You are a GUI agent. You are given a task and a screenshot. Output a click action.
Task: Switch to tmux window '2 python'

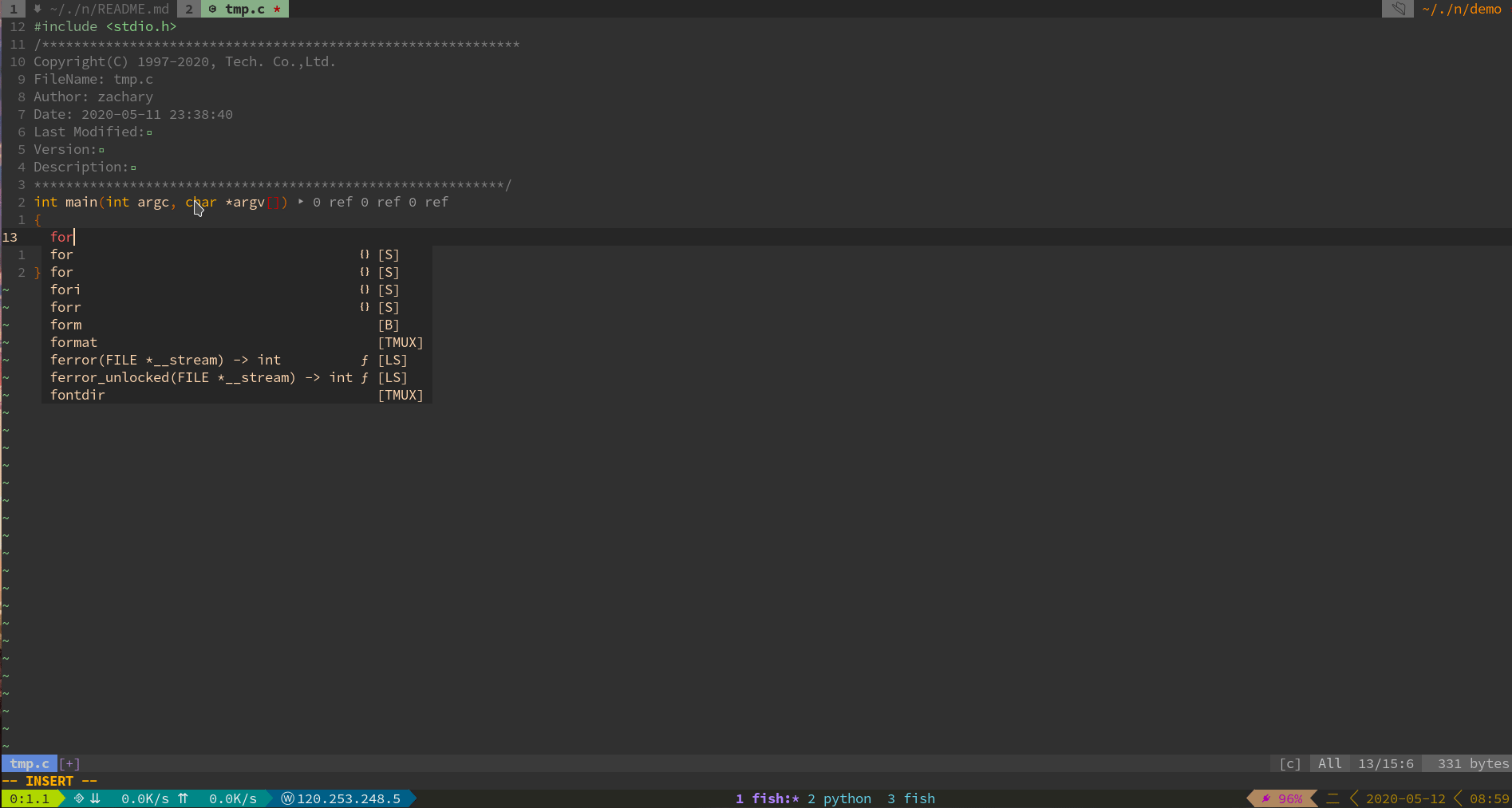tap(839, 798)
